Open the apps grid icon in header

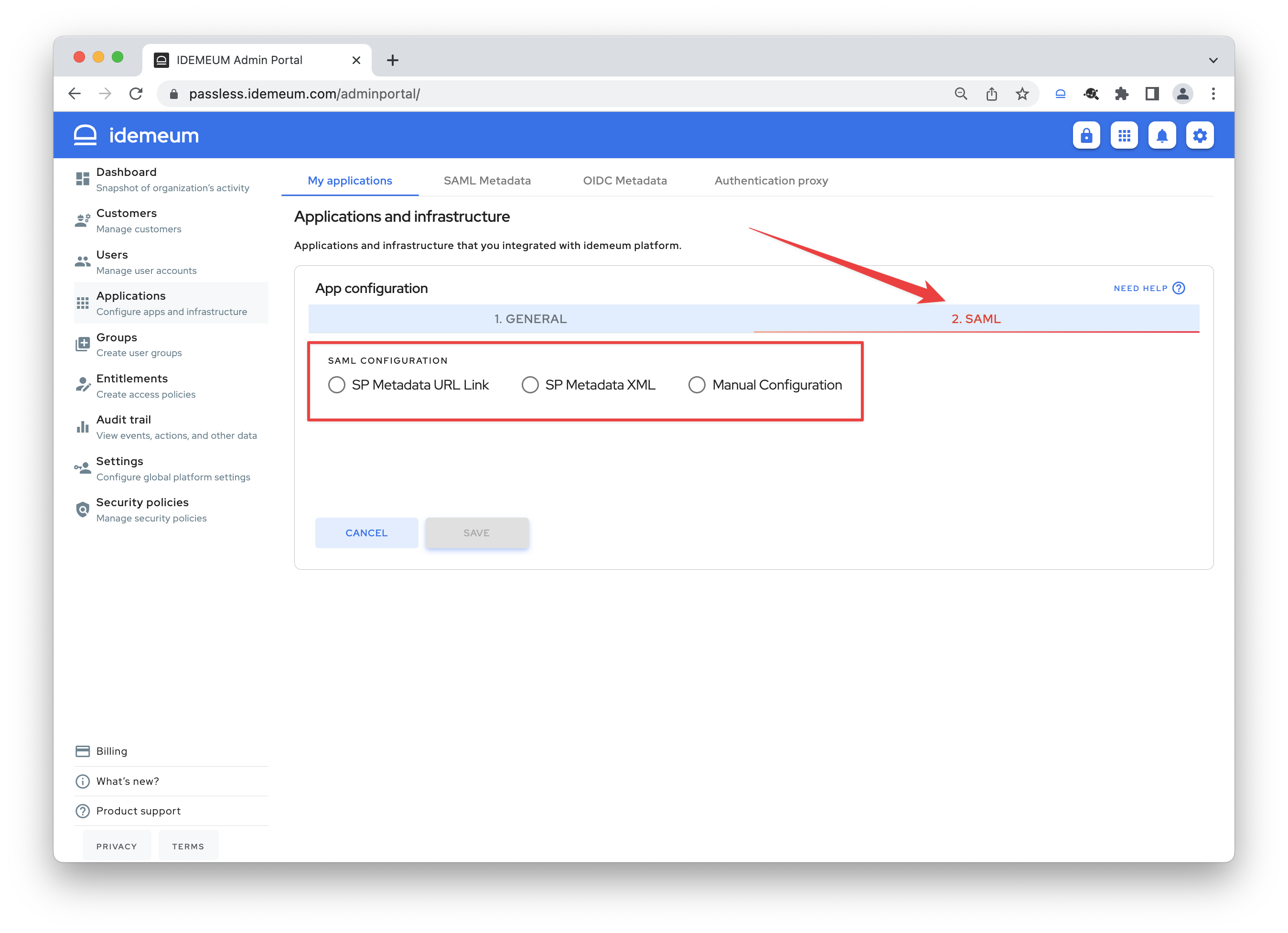tap(1124, 135)
